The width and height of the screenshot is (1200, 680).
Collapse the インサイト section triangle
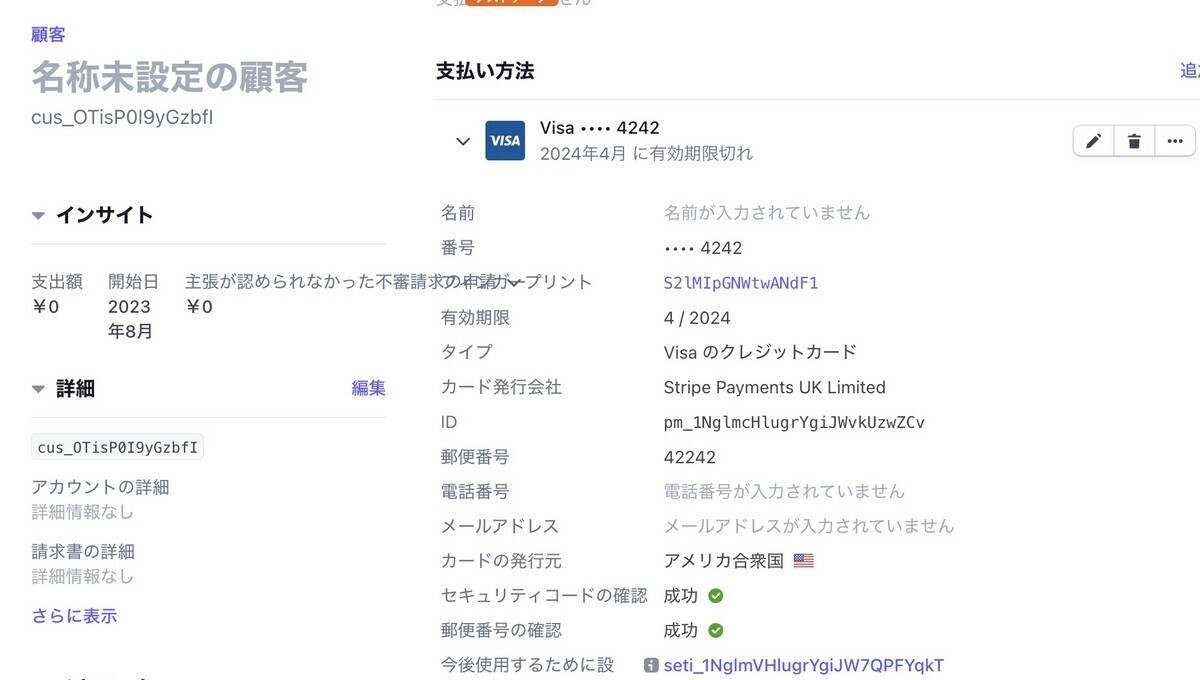[x=38, y=215]
